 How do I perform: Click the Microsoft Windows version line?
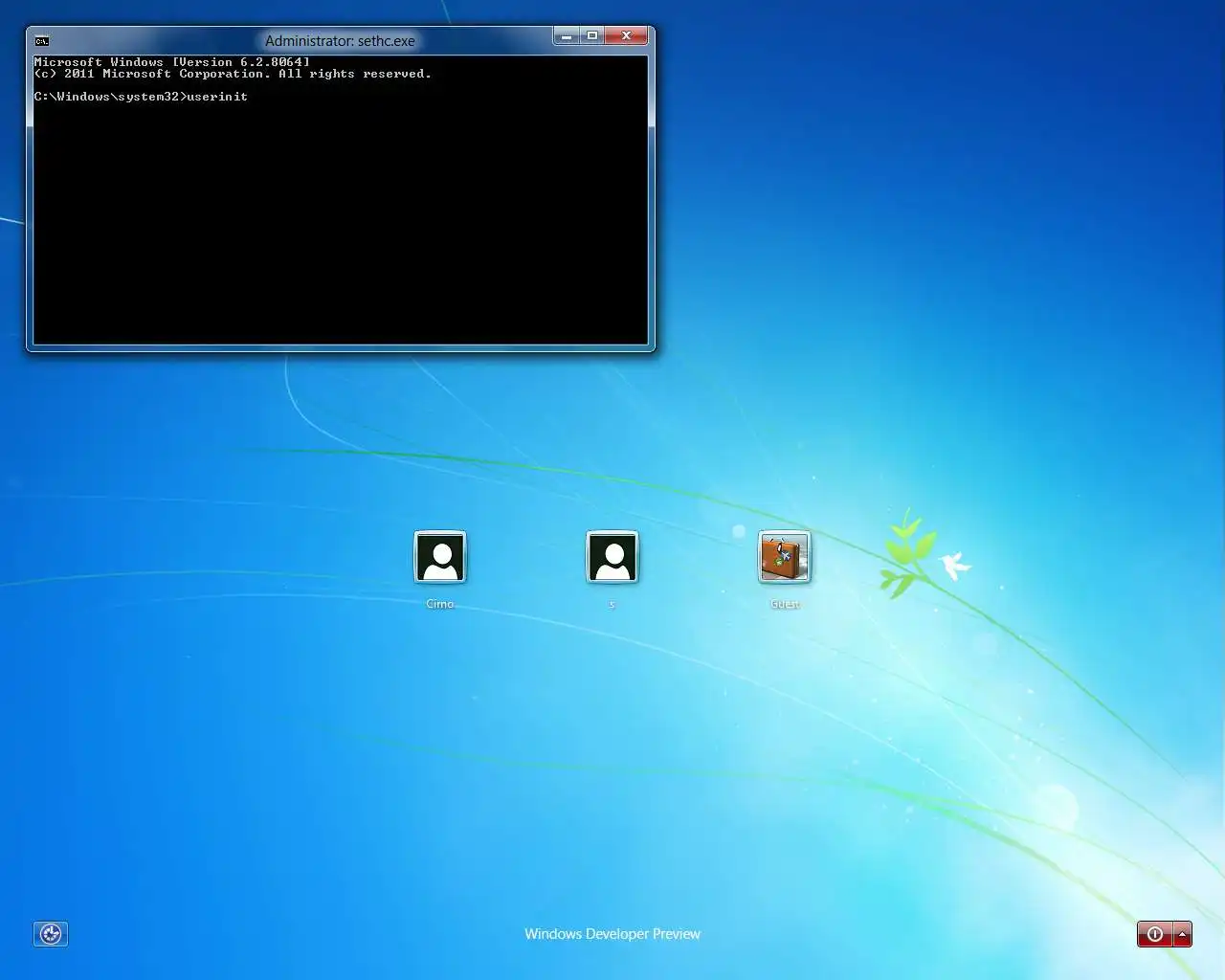(172, 62)
